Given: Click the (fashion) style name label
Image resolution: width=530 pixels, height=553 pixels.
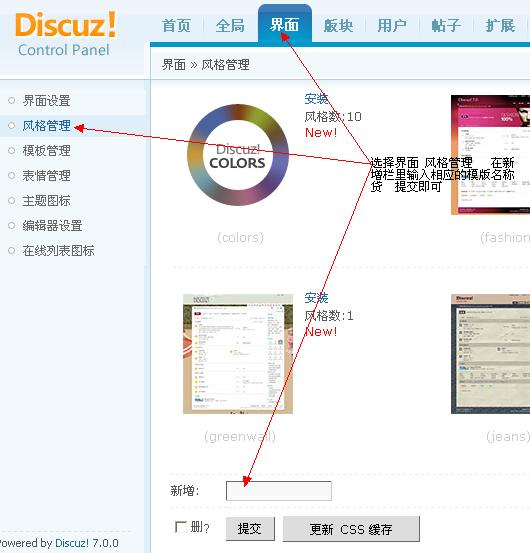Looking at the screenshot, I should pos(505,238).
